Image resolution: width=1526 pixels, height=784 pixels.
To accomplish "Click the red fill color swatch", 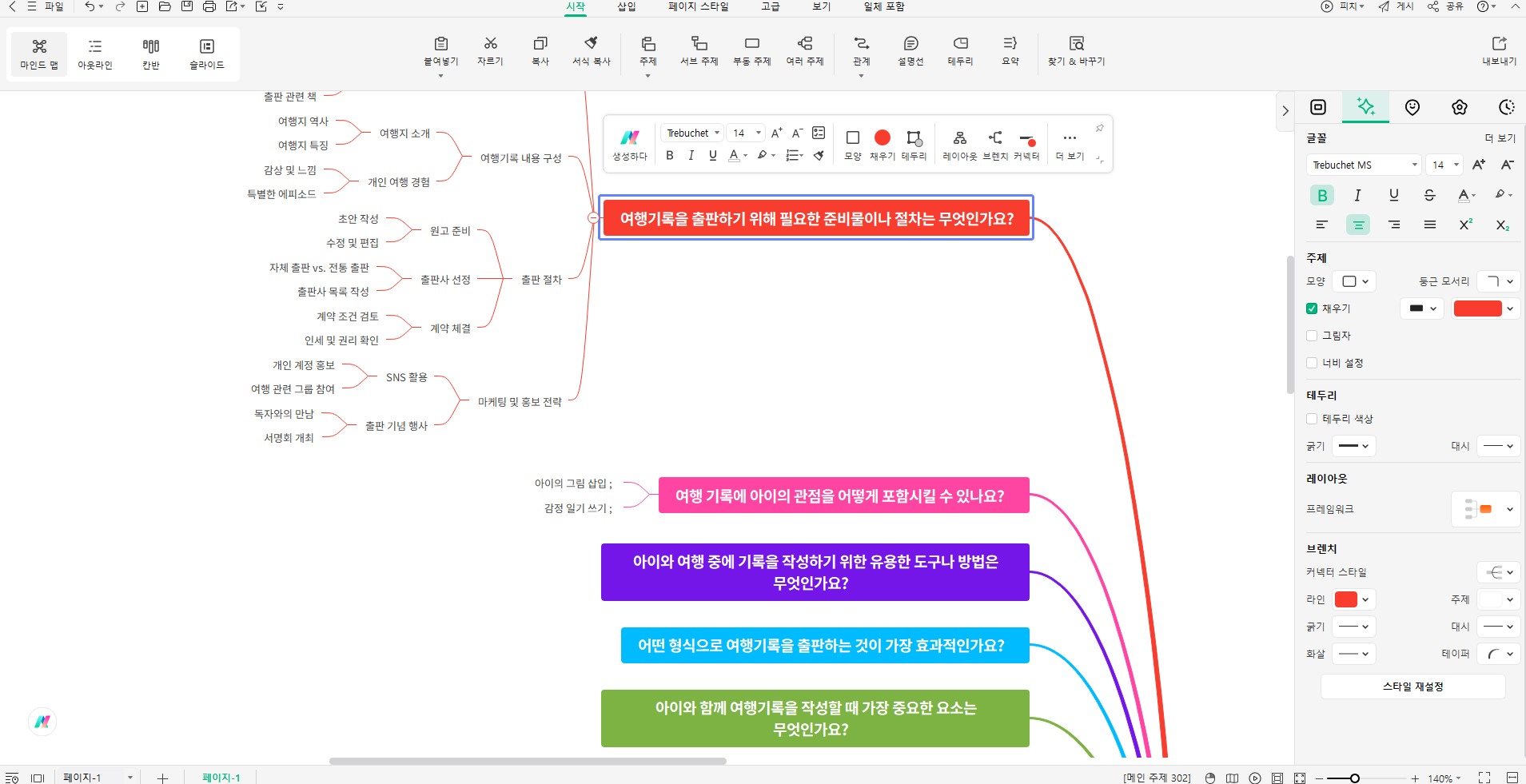I will [x=1477, y=308].
